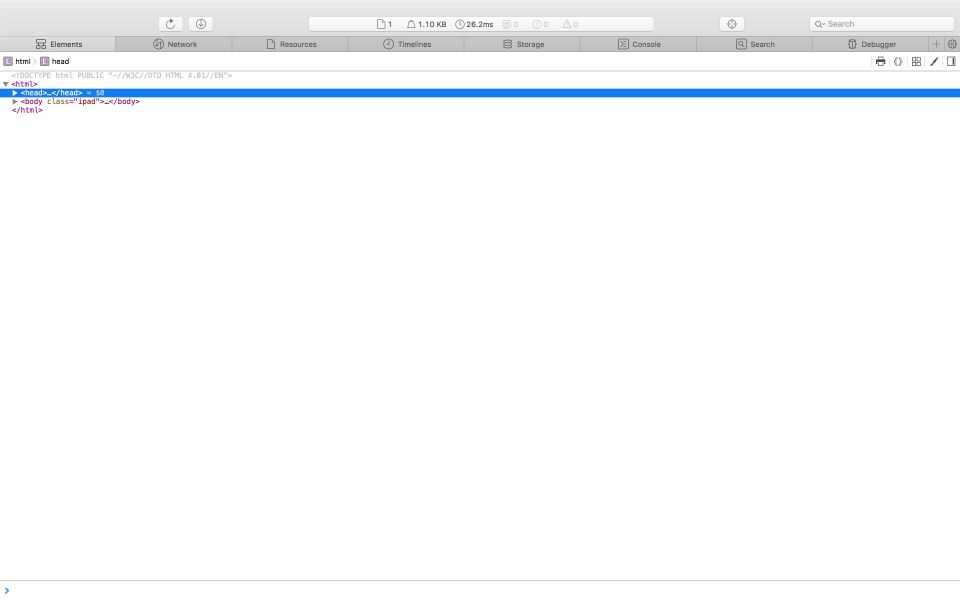Open inspector settings gear icon

tap(952, 44)
